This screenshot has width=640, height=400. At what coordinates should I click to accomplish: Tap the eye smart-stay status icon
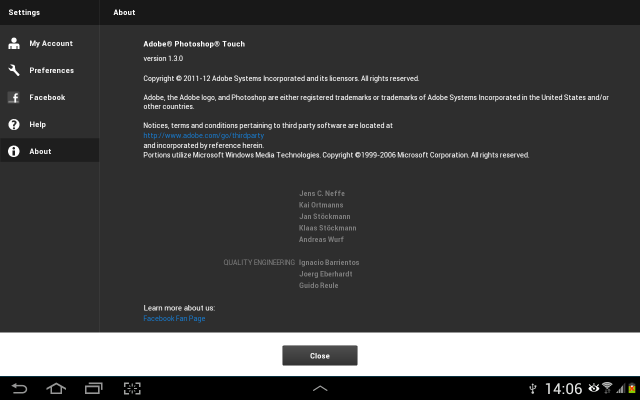pyautogui.click(x=593, y=387)
